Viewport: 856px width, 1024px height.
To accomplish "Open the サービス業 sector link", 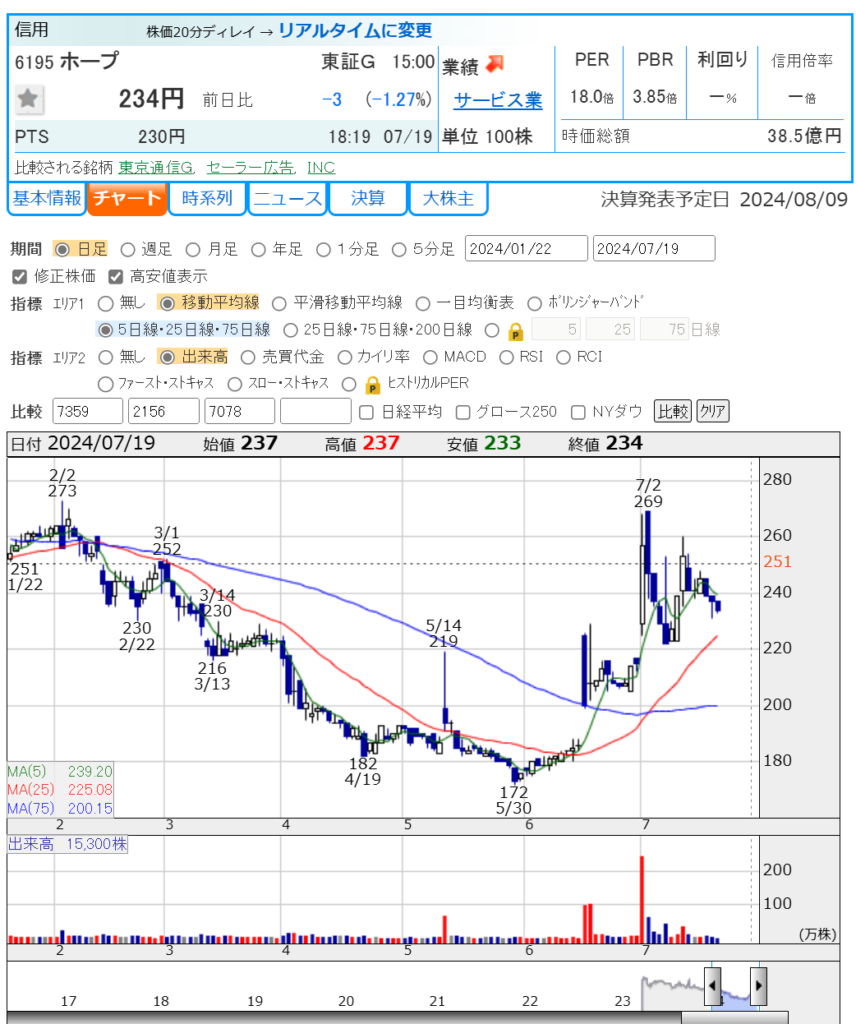I will click(x=497, y=100).
